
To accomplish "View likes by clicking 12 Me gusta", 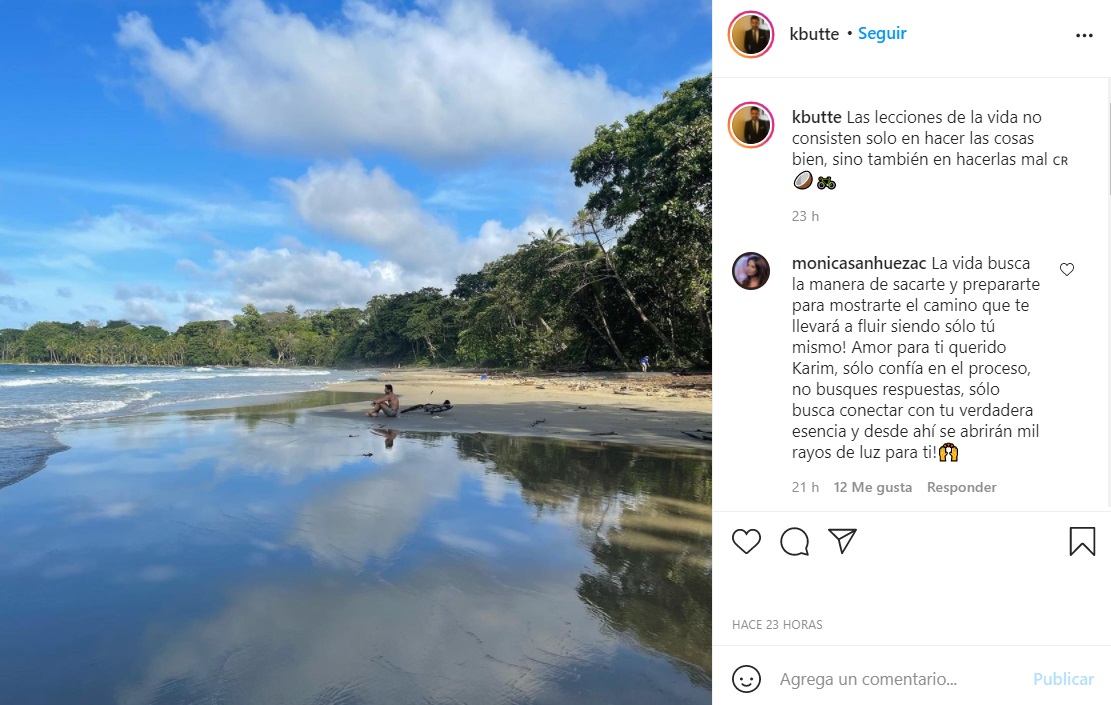I will [x=872, y=487].
